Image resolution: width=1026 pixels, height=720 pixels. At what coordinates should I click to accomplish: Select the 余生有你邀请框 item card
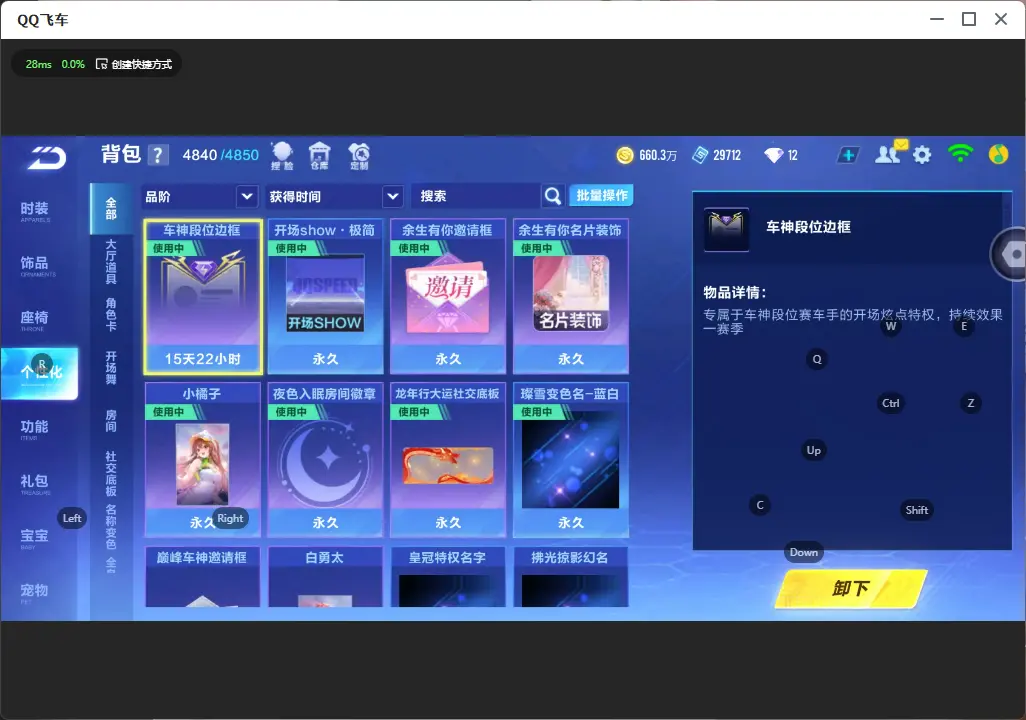click(x=448, y=297)
